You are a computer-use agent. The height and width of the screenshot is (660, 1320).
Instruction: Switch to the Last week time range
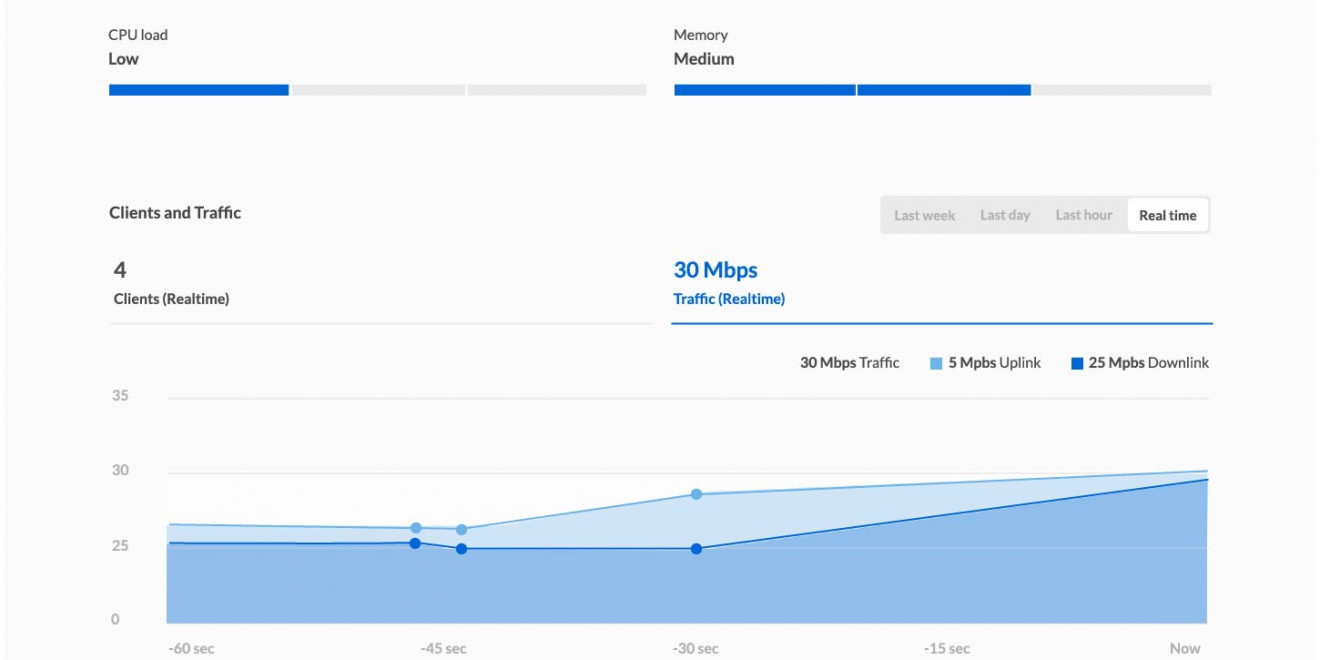924,215
